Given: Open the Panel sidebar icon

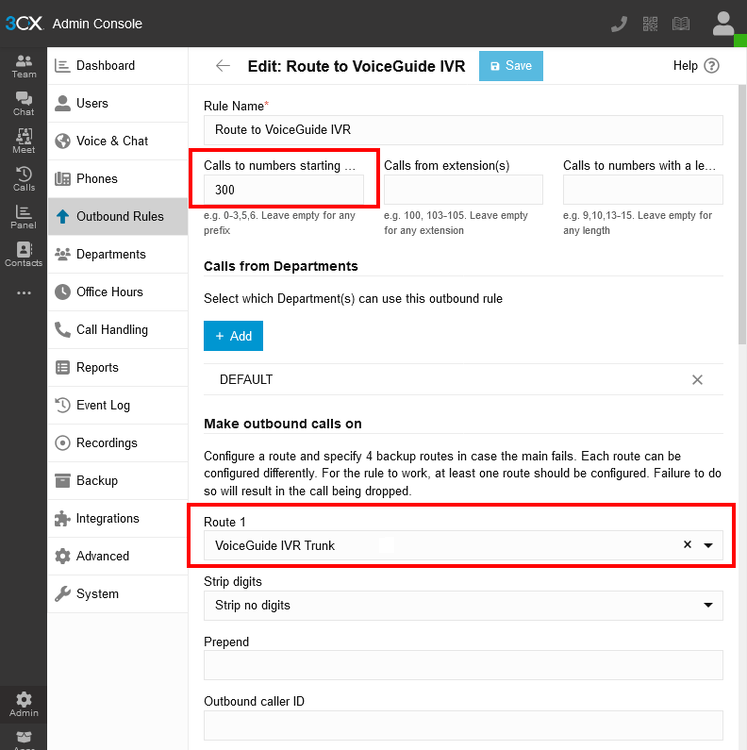Looking at the screenshot, I should pos(23,217).
